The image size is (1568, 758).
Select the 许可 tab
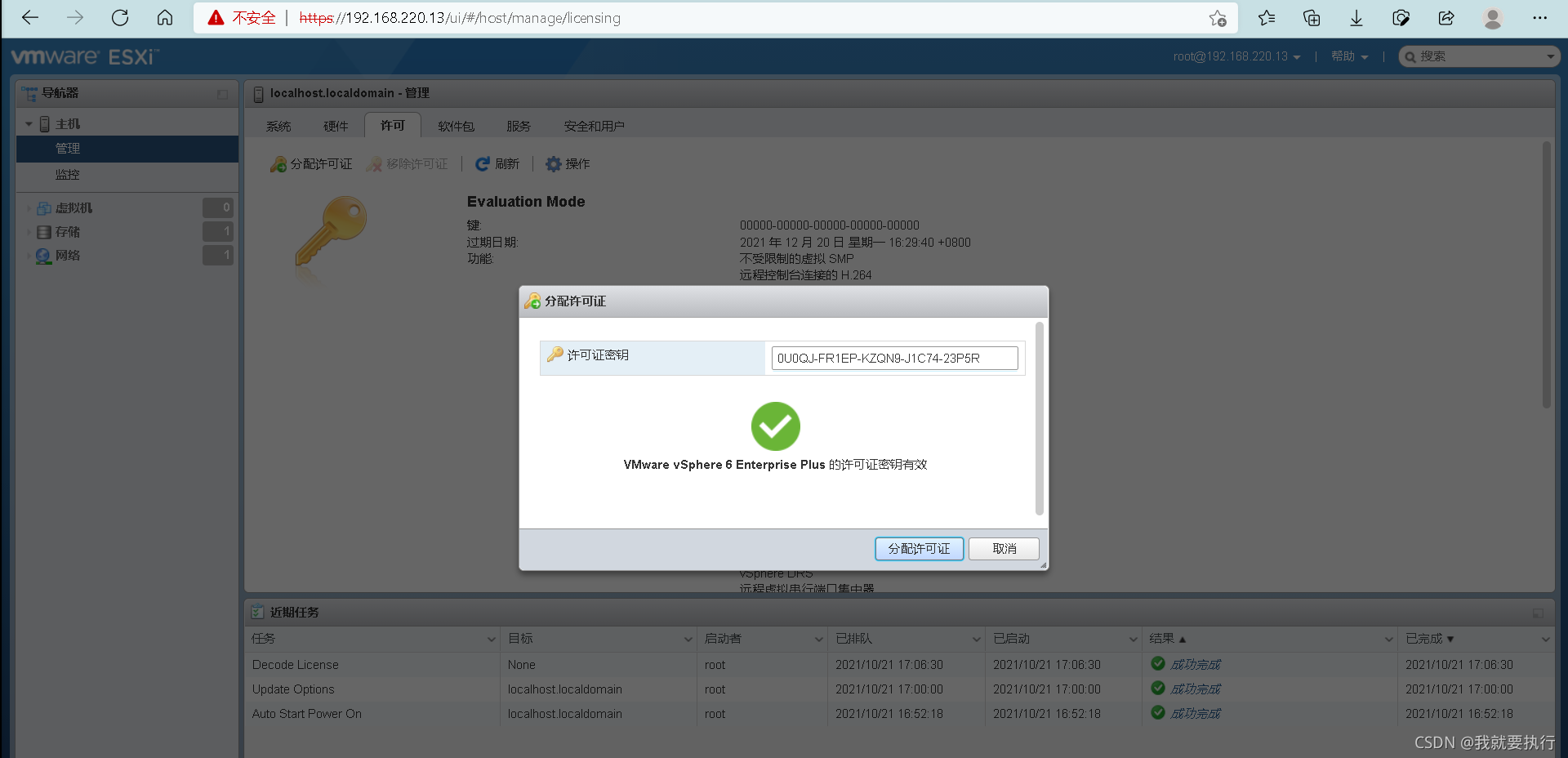click(393, 125)
